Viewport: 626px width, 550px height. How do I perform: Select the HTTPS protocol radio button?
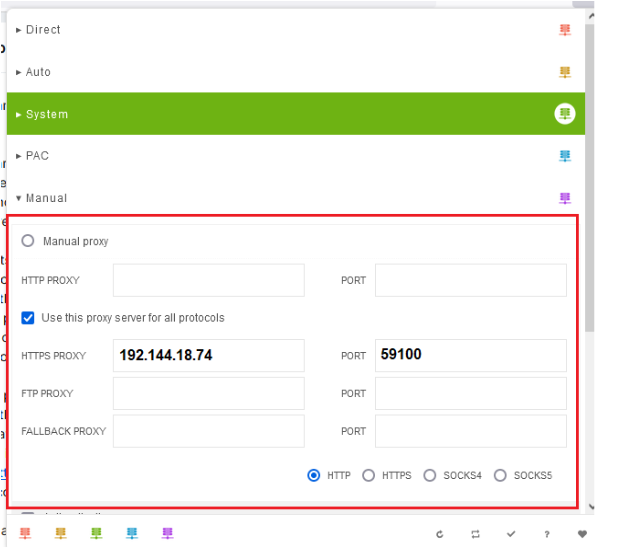click(x=368, y=475)
